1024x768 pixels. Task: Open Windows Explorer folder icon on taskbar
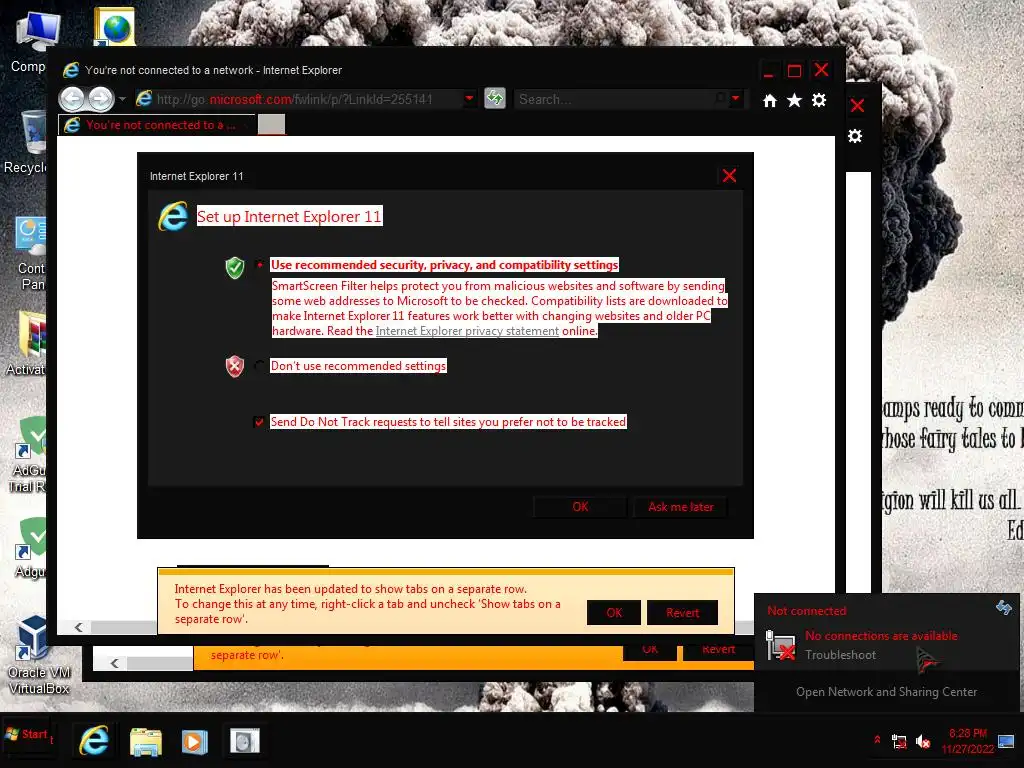[146, 742]
